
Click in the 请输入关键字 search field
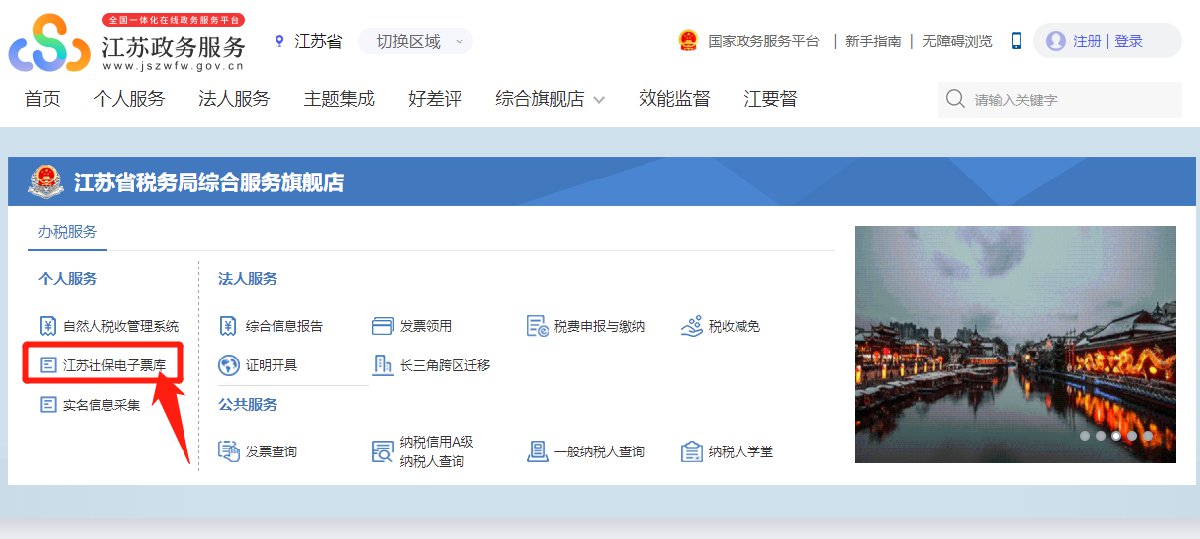click(1059, 99)
